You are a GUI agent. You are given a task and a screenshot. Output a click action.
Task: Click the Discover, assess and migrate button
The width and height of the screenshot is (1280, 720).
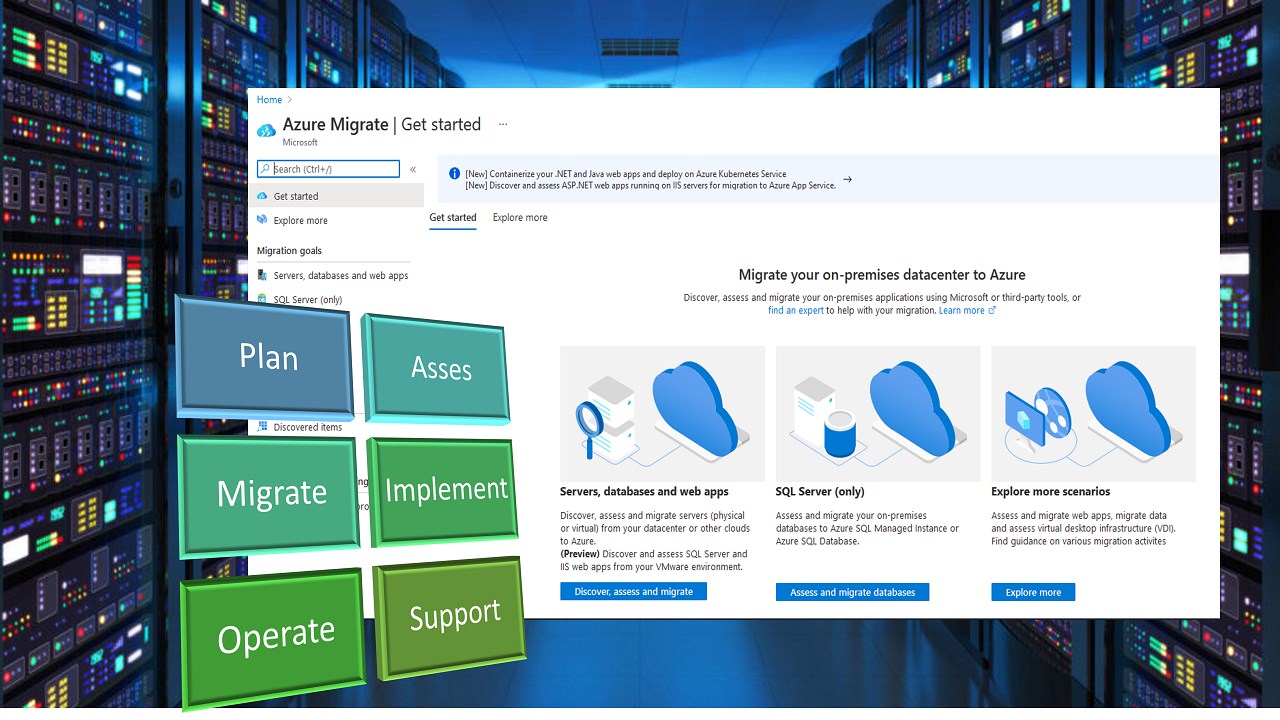tap(633, 592)
